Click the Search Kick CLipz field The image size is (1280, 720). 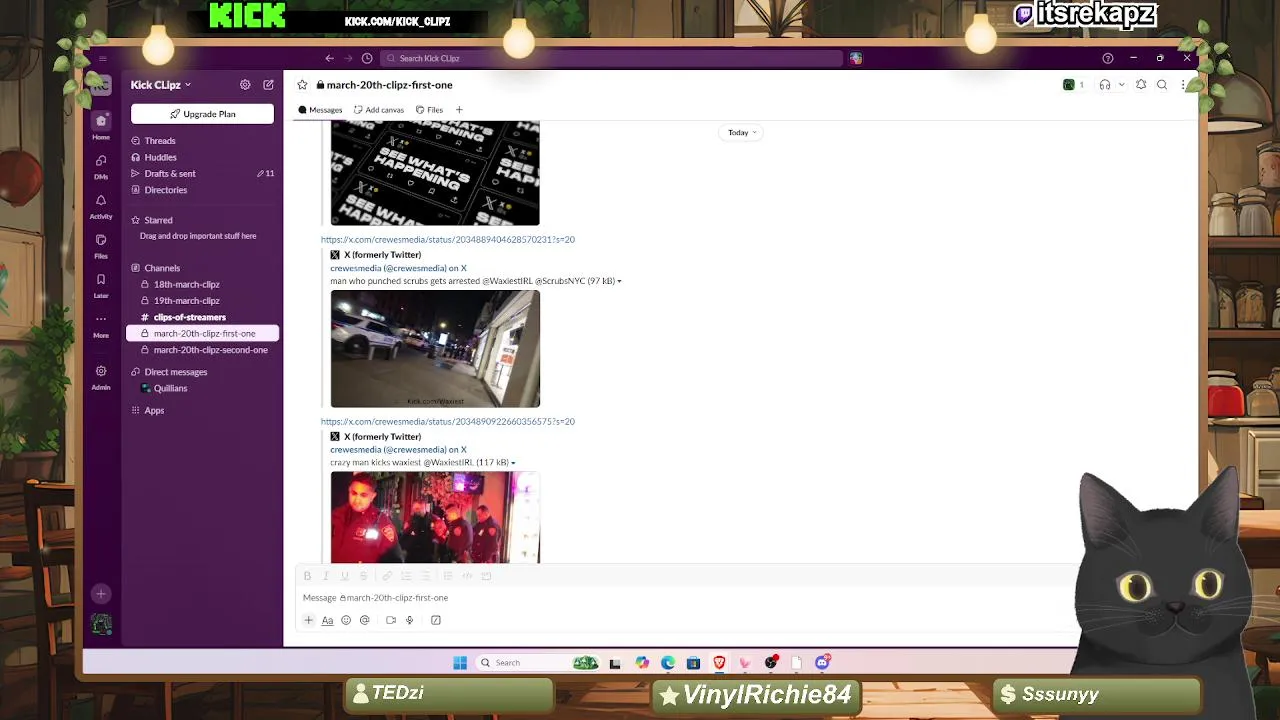click(x=610, y=58)
